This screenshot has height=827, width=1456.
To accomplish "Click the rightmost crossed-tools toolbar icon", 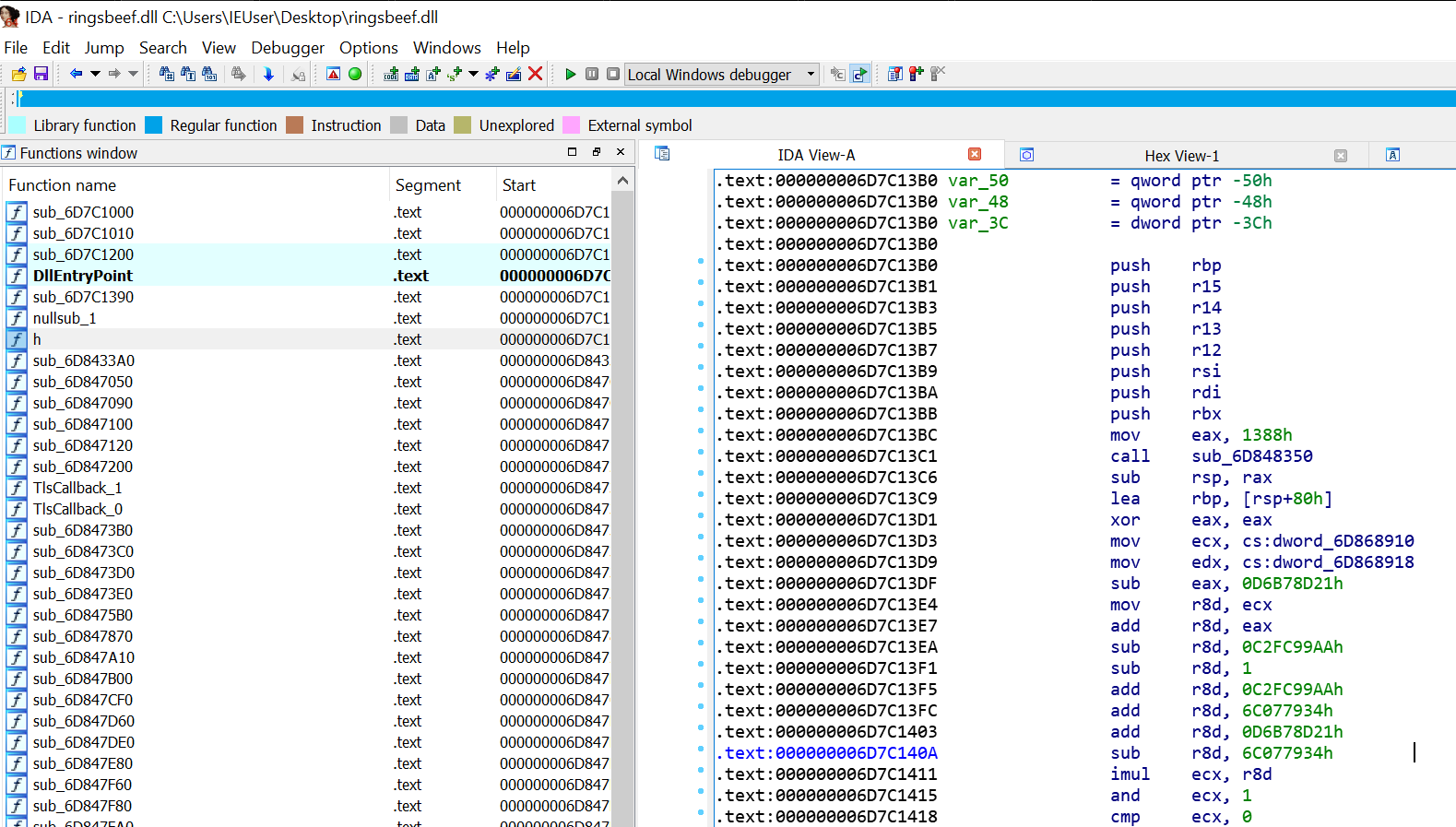I will 938,74.
